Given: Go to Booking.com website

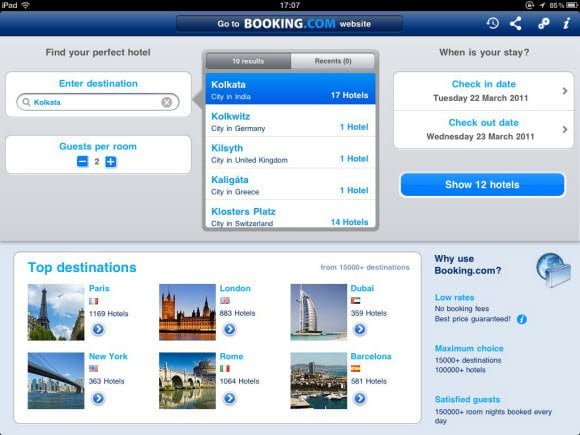Looking at the screenshot, I should click(289, 24).
